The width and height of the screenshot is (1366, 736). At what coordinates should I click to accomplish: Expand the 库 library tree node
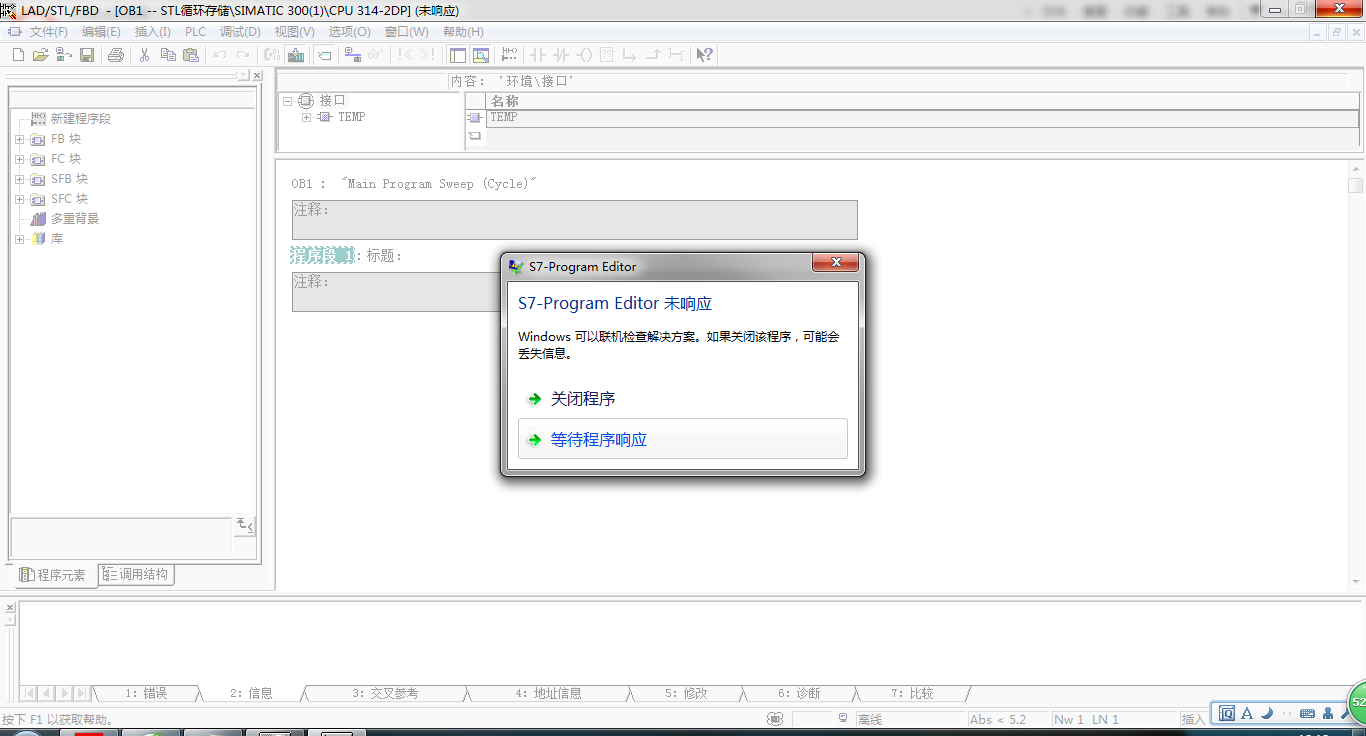coord(19,239)
